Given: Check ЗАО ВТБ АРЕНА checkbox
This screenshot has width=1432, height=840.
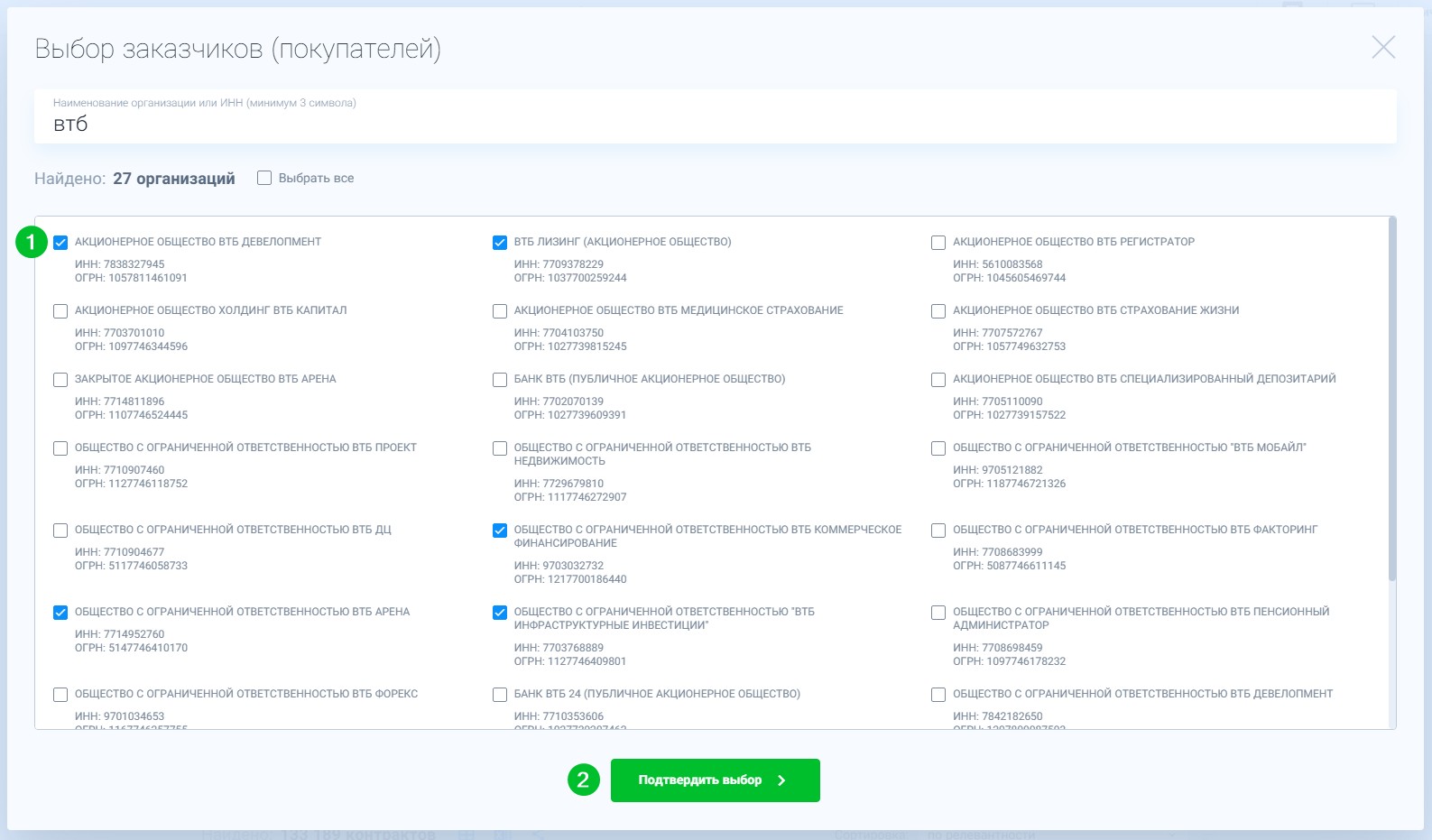Looking at the screenshot, I should tap(60, 380).
